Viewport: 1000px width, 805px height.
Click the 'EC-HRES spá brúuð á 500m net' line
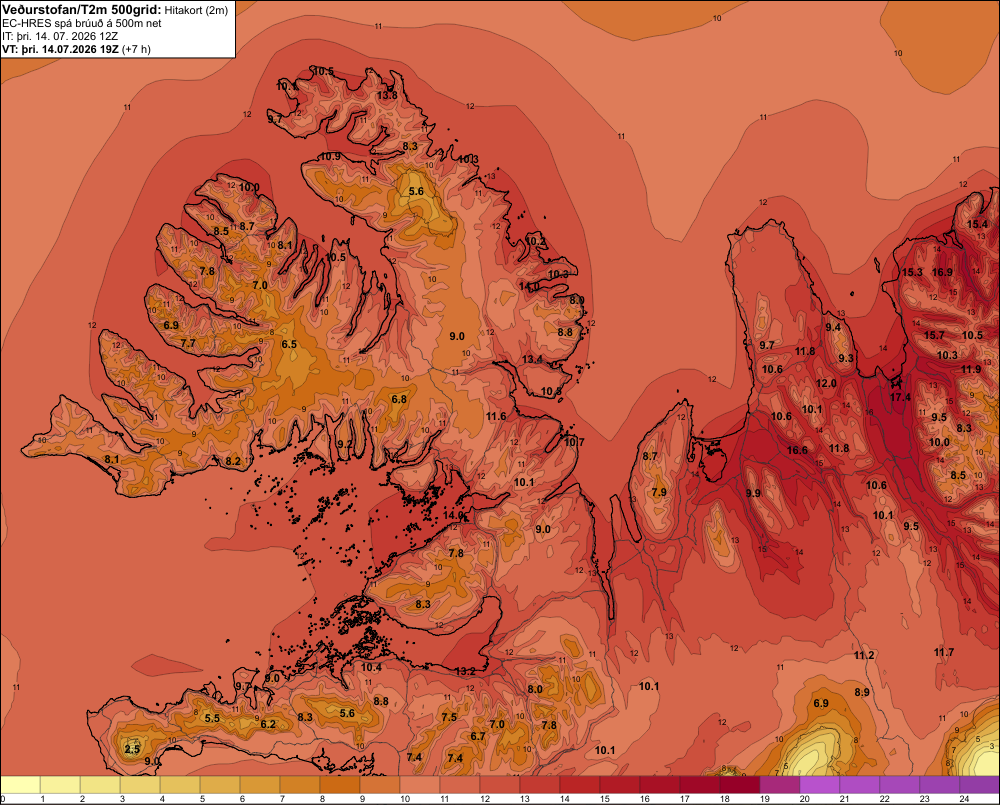[x=82, y=23]
